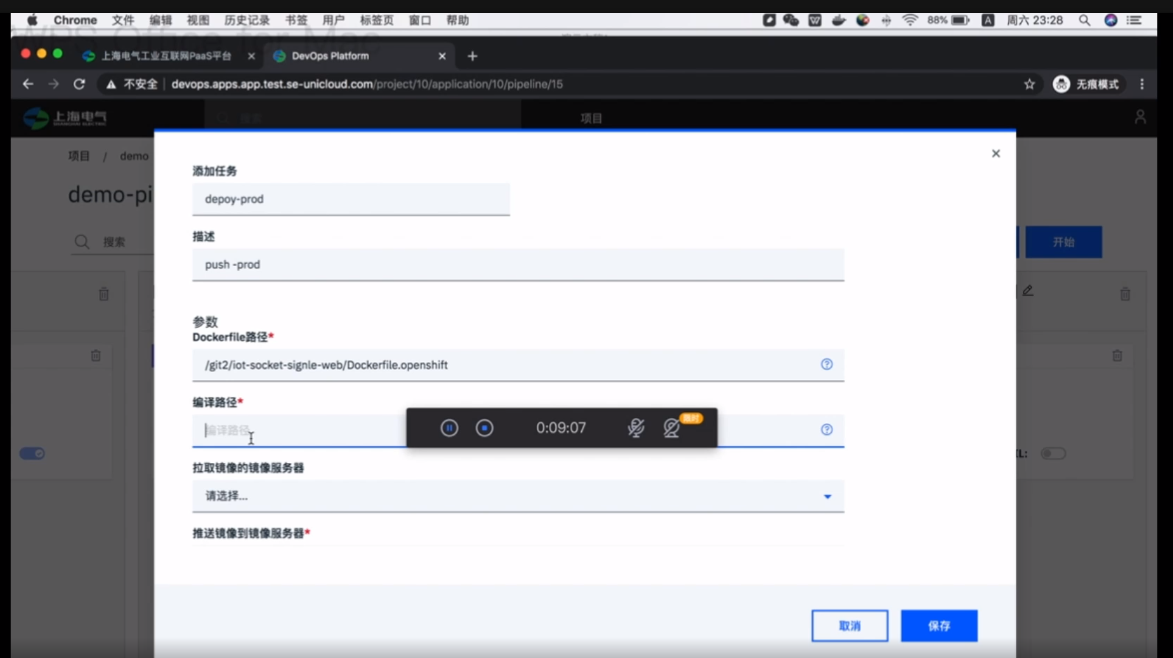The width and height of the screenshot is (1173, 658).
Task: Focus the description field push -prod
Action: click(x=518, y=265)
